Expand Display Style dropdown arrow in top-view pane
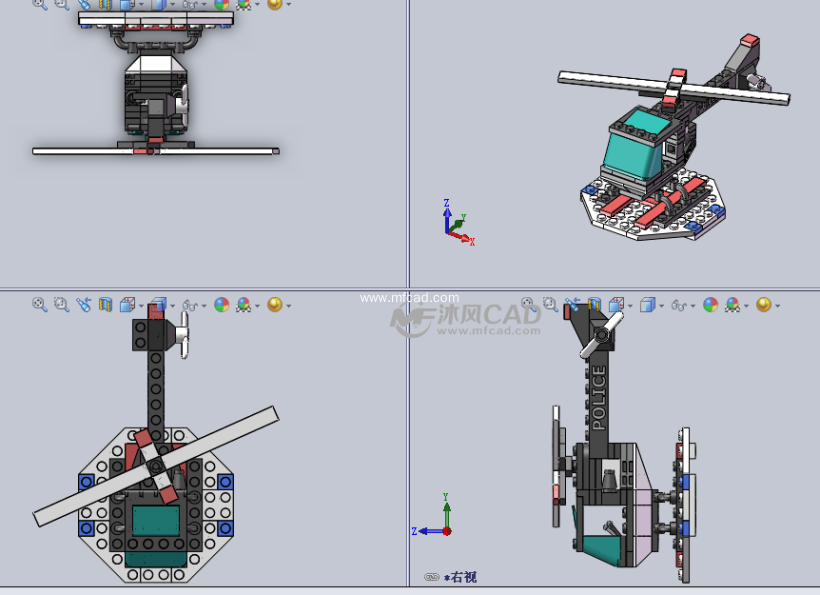820x595 pixels. point(173,306)
